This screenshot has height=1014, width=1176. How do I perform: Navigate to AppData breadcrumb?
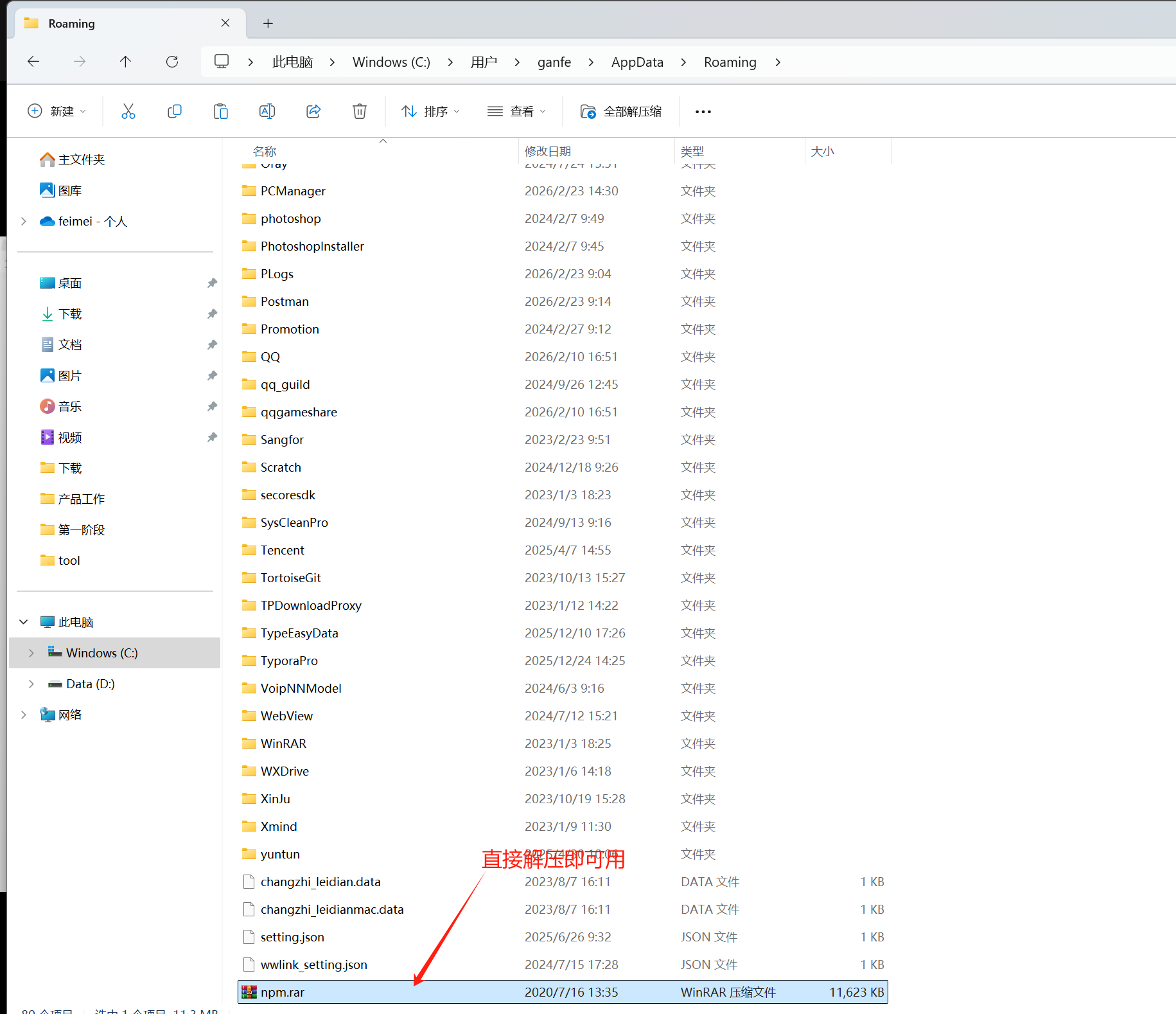637,62
